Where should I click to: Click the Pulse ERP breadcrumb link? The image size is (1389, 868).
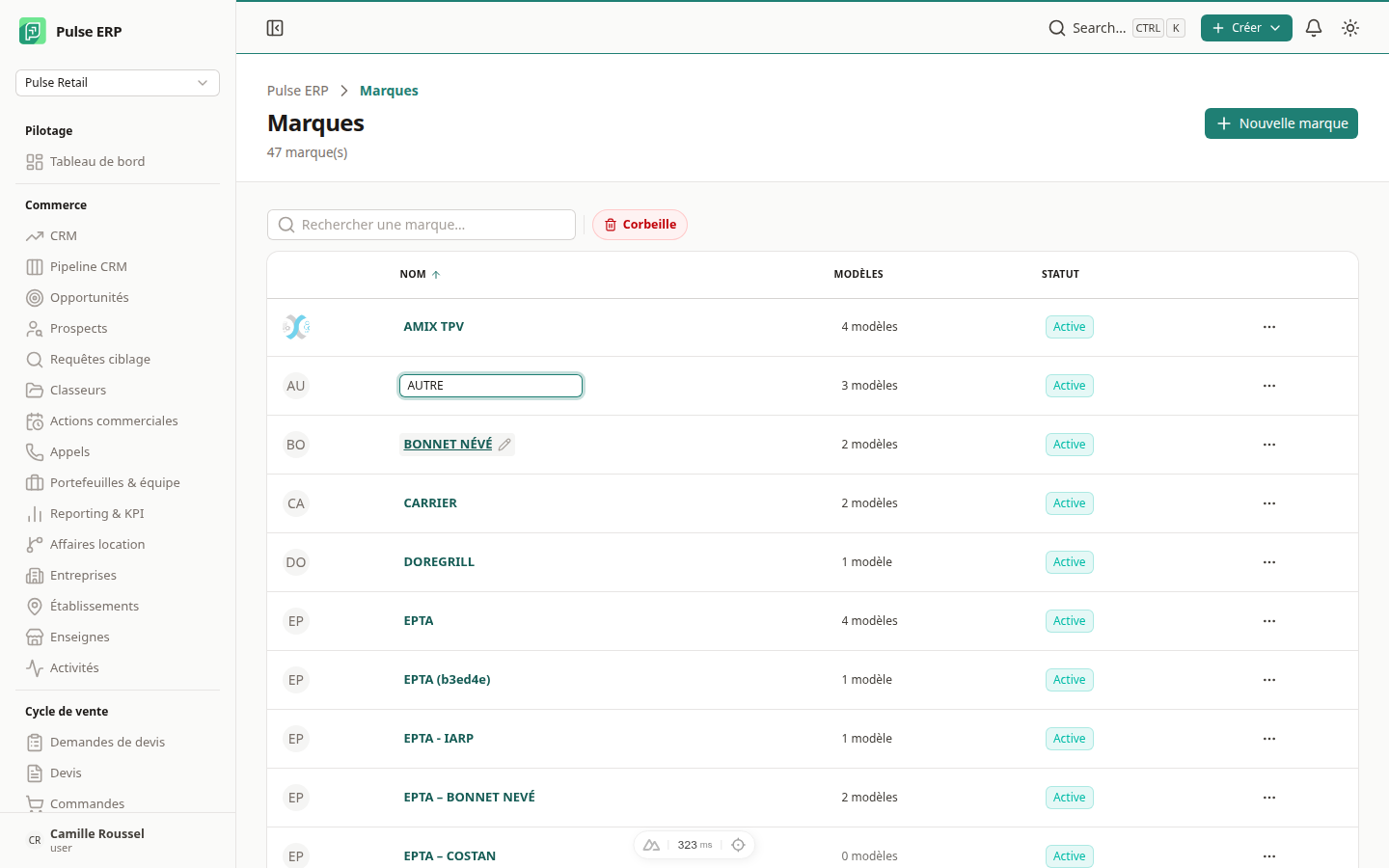click(x=298, y=91)
